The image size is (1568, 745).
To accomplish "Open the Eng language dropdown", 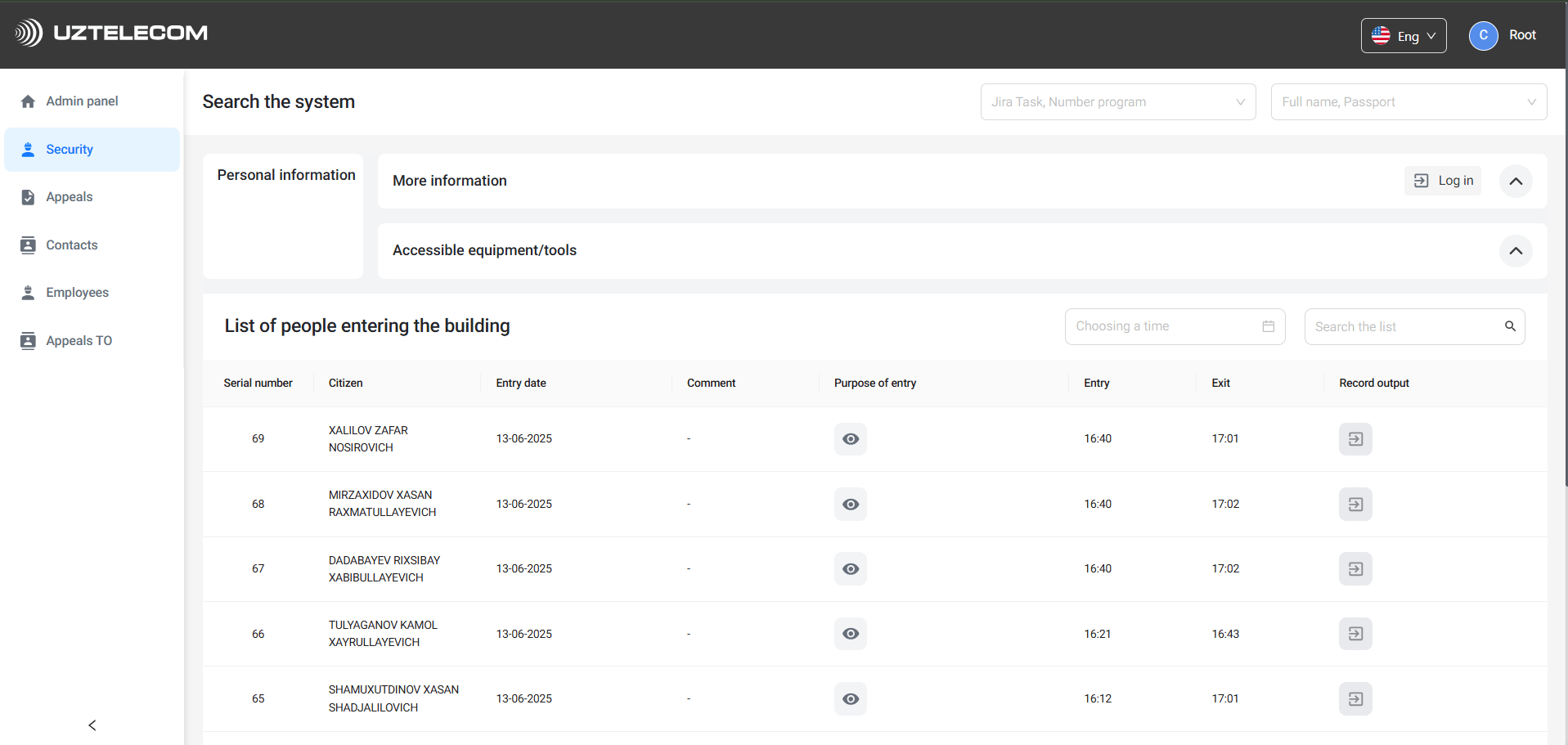I will 1403,36.
